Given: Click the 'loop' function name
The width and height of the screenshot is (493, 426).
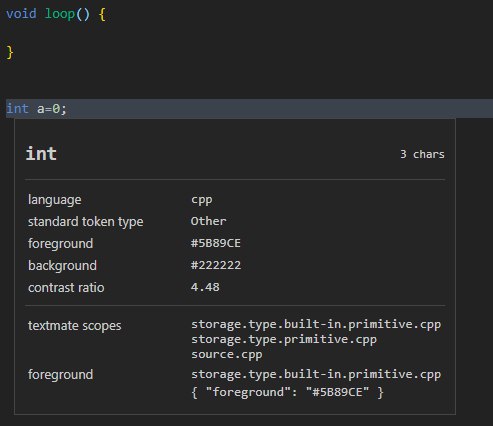Looking at the screenshot, I should point(60,14).
